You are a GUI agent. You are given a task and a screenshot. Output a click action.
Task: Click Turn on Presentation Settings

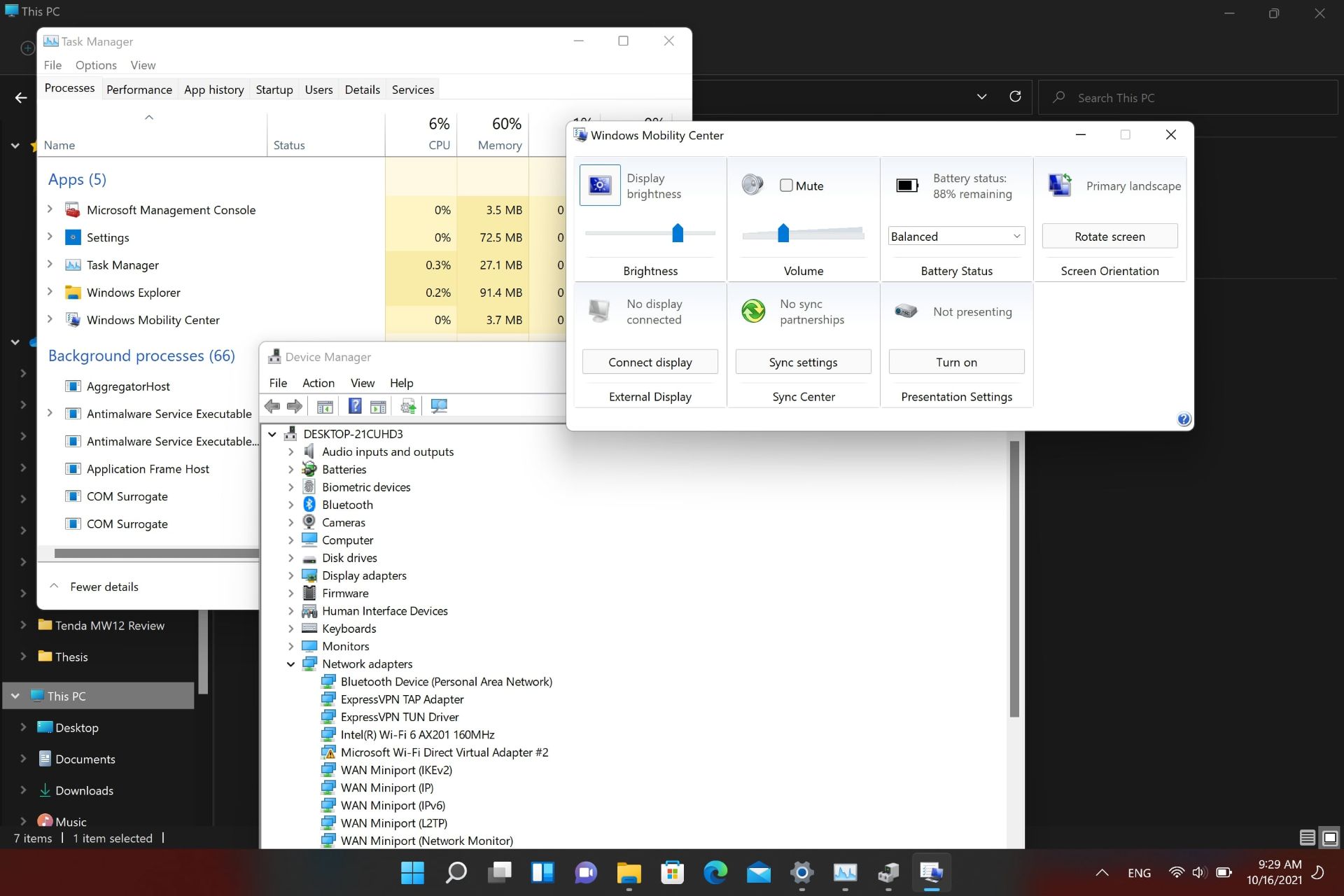coord(955,361)
